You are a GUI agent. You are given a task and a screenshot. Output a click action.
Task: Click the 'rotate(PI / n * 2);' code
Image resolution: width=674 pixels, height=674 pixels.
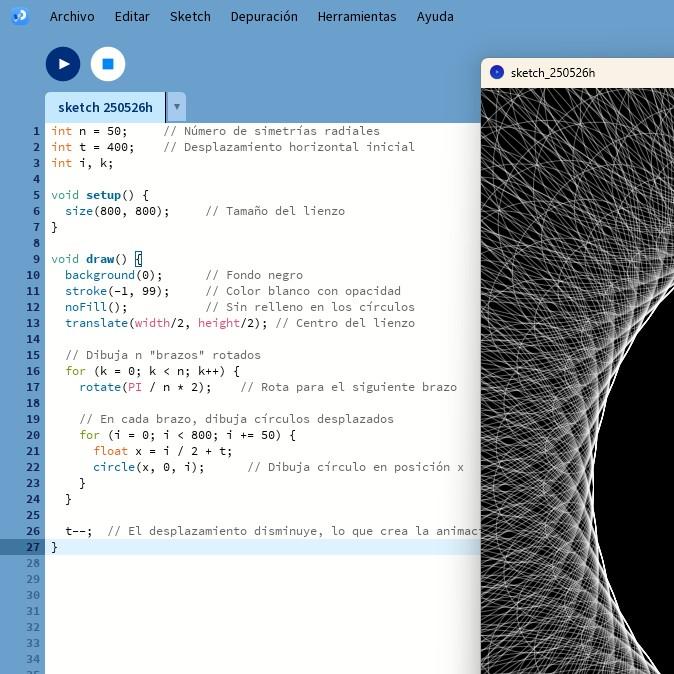(x=145, y=387)
